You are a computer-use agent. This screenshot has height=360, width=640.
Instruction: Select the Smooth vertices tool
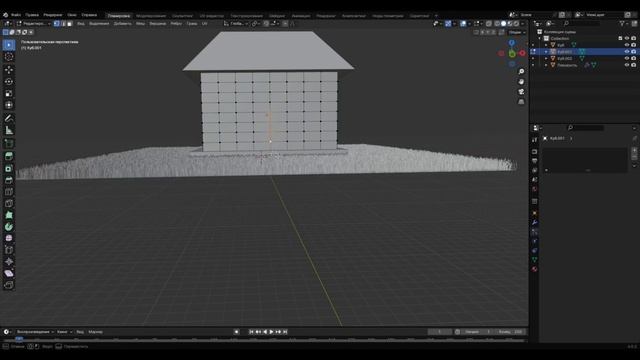[9, 238]
